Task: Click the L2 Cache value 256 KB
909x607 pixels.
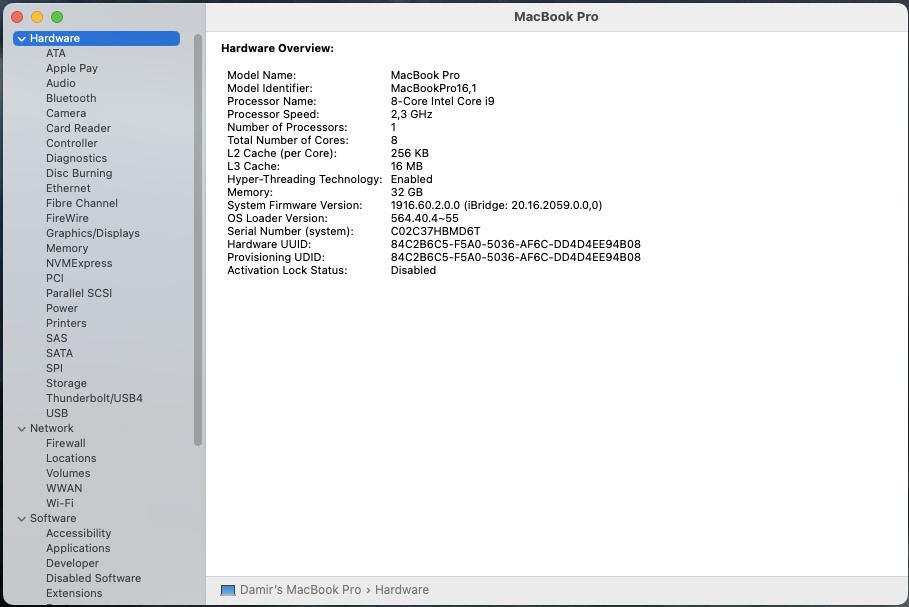Action: pos(409,153)
